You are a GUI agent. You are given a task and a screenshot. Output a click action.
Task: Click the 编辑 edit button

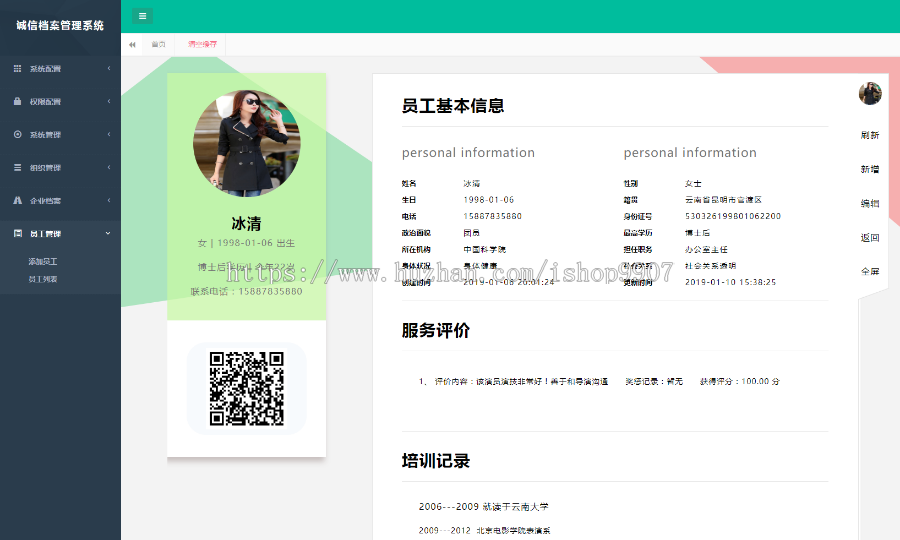pos(870,203)
